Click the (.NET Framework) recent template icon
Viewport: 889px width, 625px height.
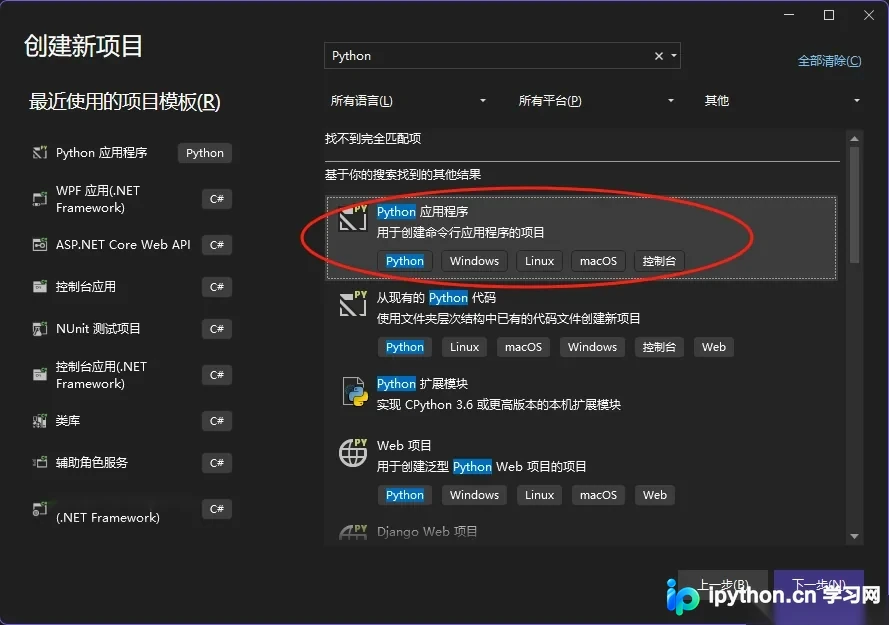click(x=40, y=509)
